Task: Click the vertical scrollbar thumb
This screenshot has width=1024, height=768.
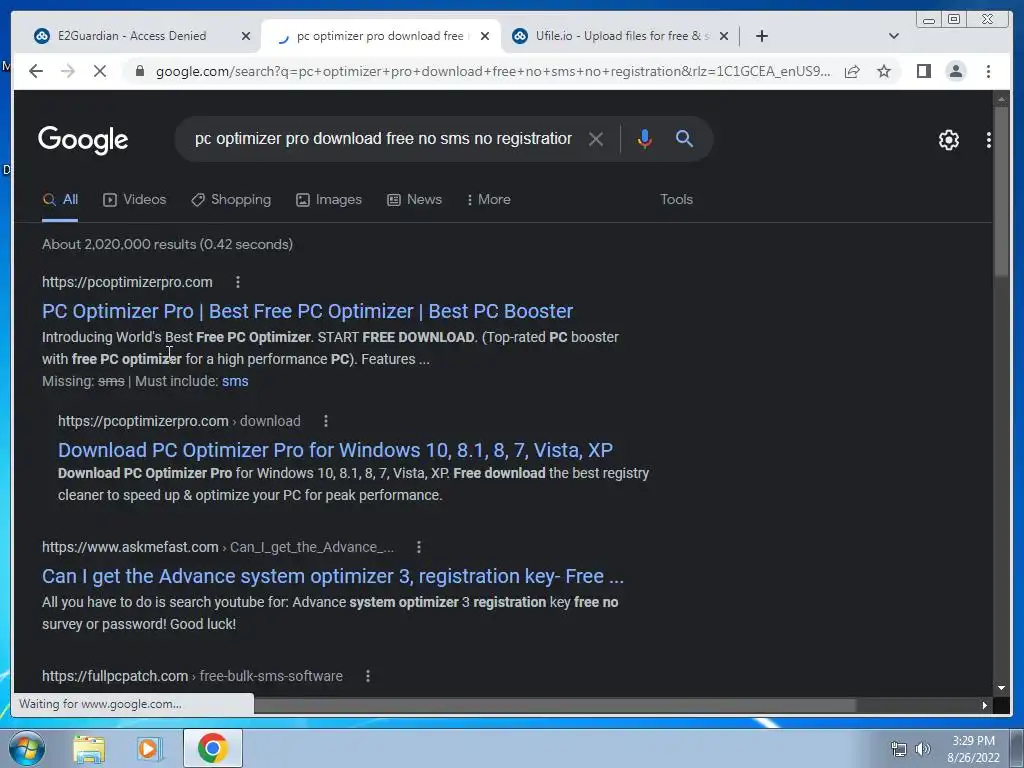Action: (x=1001, y=190)
